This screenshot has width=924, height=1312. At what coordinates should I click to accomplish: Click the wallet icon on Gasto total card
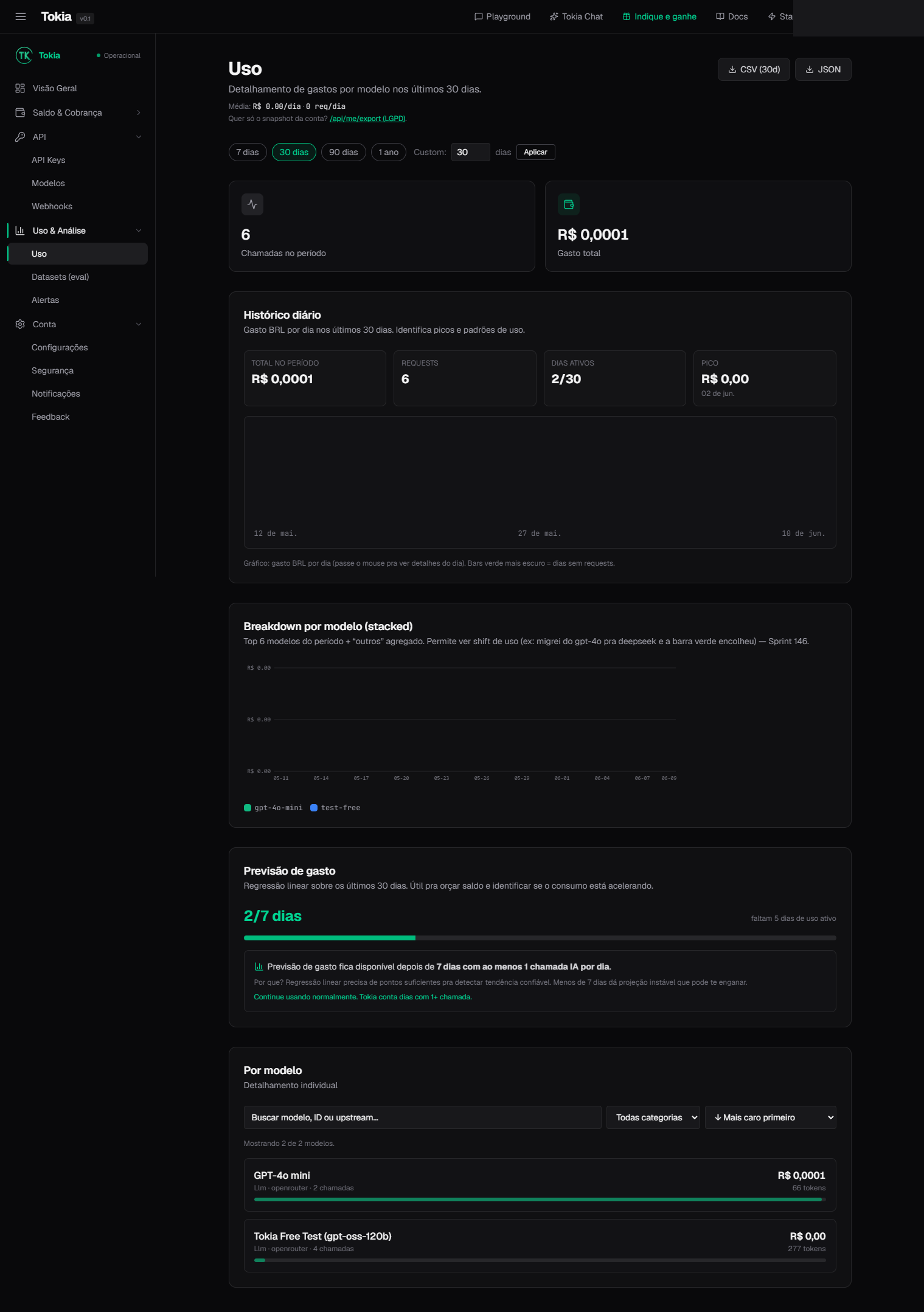[x=569, y=204]
